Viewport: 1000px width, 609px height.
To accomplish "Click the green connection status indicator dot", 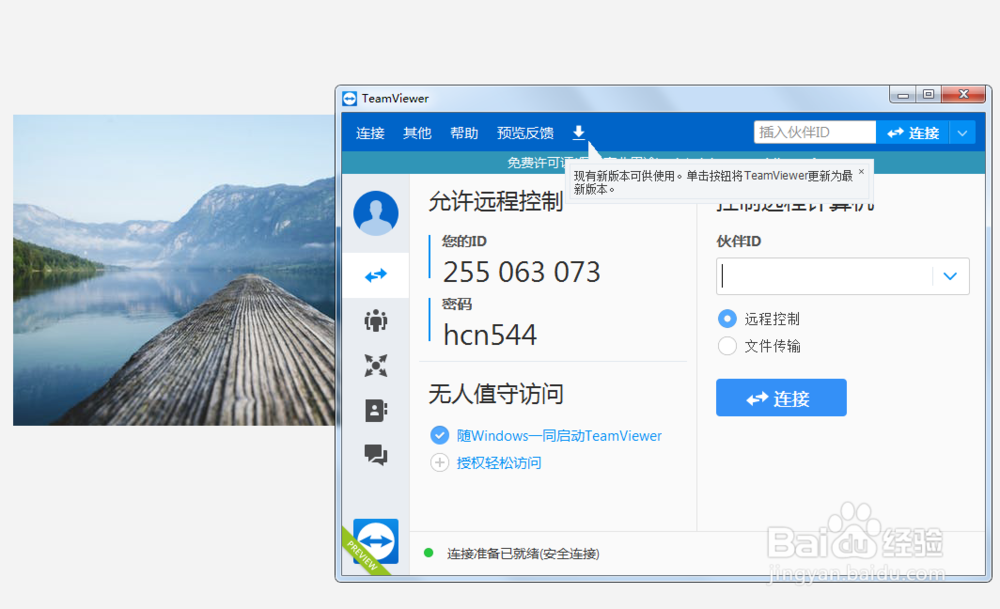I will (x=430, y=552).
